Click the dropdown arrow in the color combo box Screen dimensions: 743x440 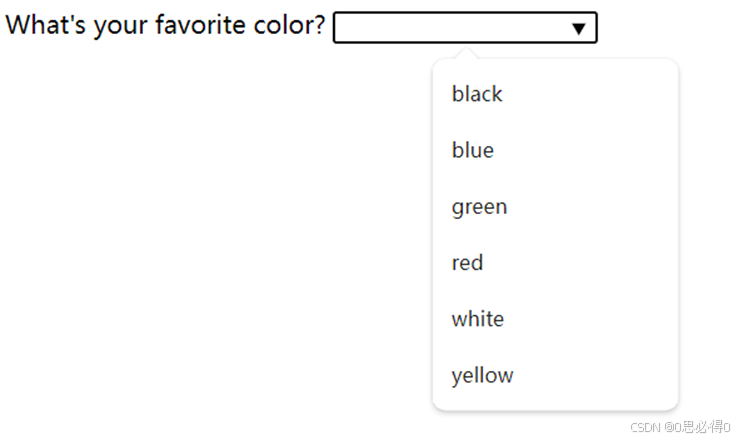[x=579, y=28]
